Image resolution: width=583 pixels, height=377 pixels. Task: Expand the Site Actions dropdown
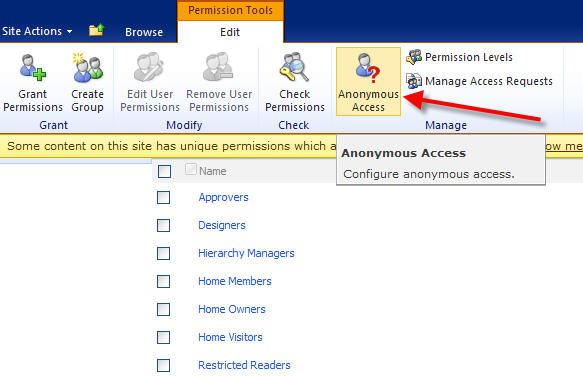(37, 31)
